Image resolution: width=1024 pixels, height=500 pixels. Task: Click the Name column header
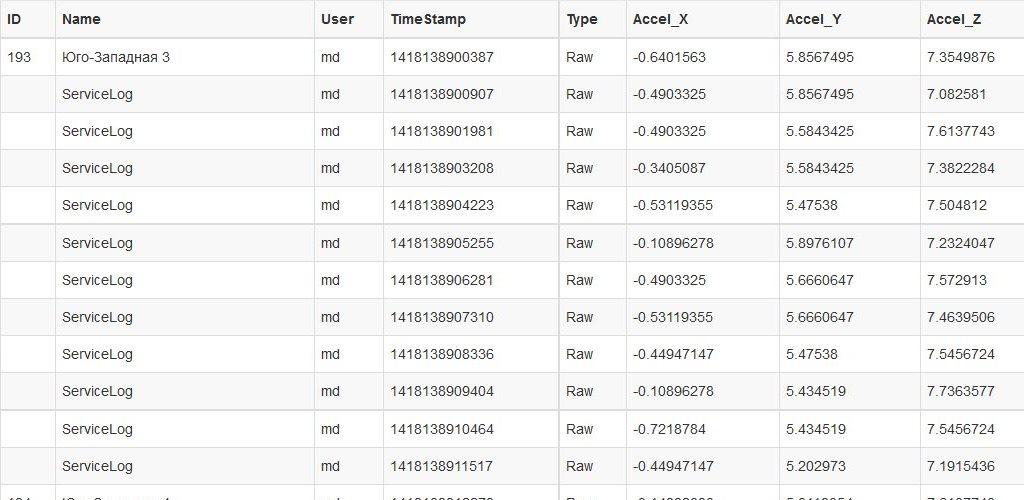(x=81, y=19)
